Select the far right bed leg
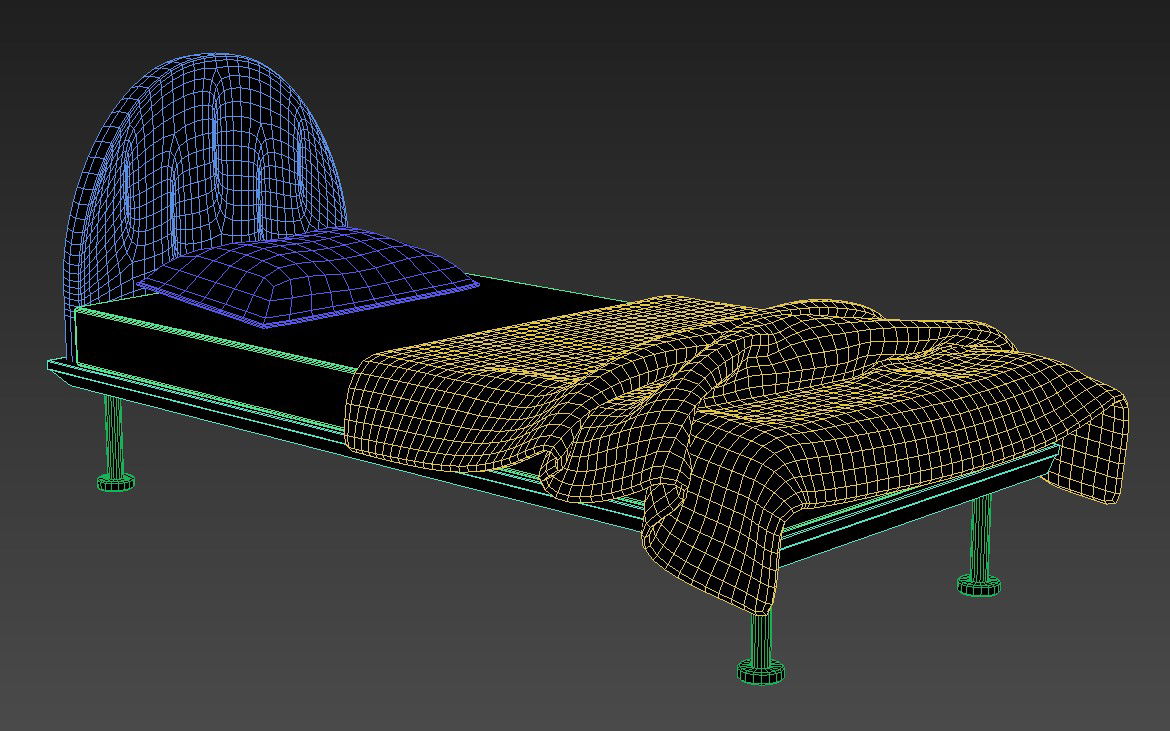Image resolution: width=1170 pixels, height=731 pixels. click(x=981, y=540)
